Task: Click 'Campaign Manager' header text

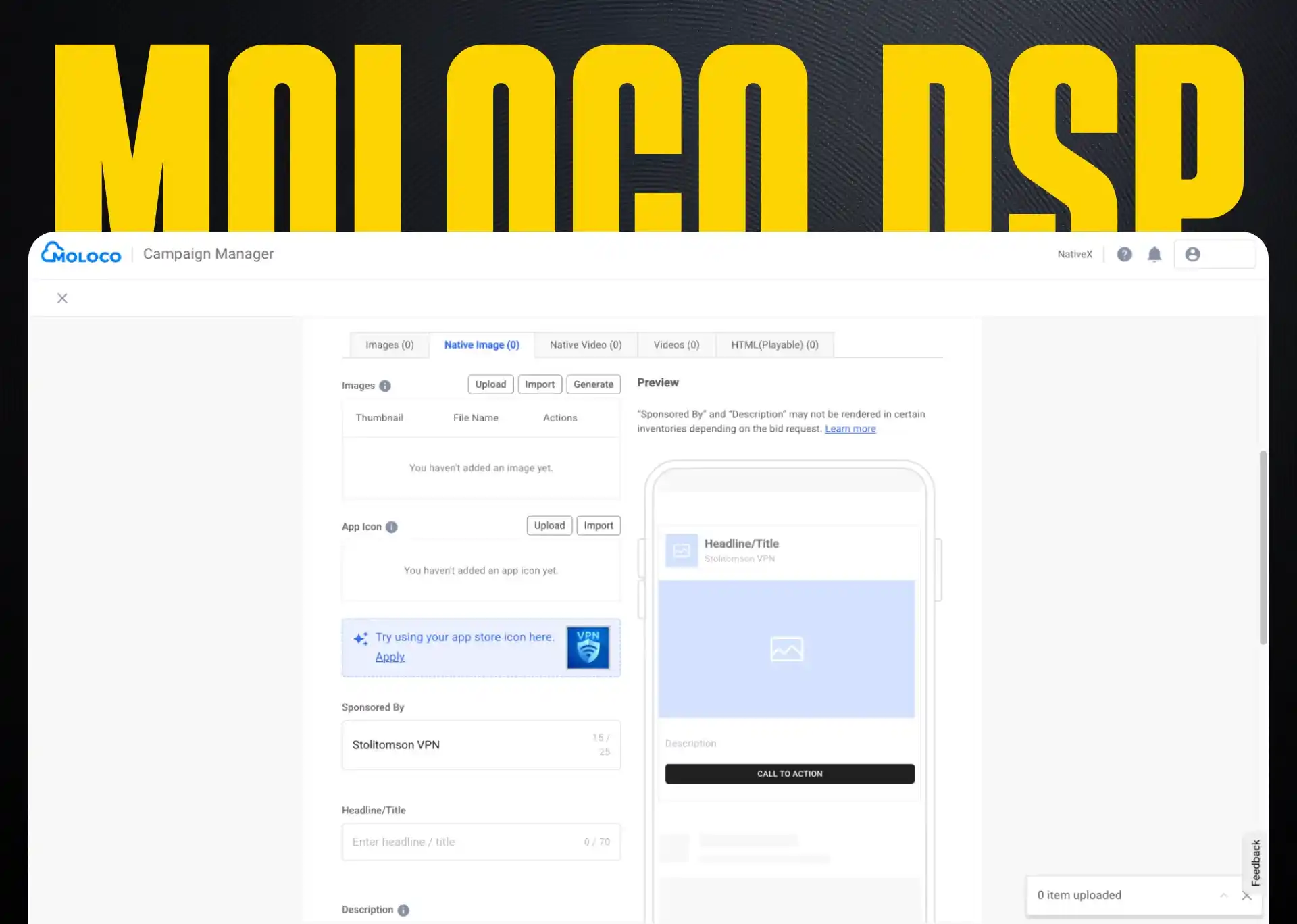Action: [x=208, y=254]
